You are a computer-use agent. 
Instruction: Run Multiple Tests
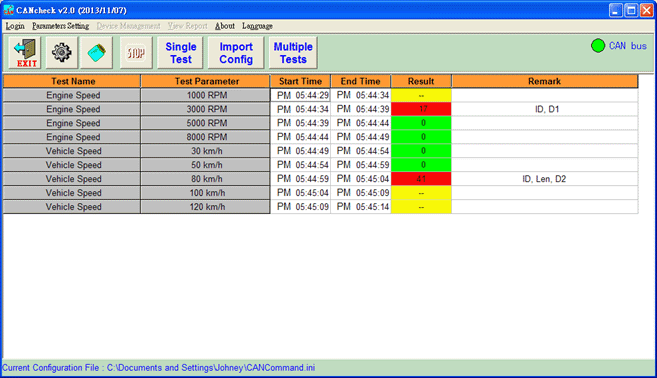coord(293,53)
